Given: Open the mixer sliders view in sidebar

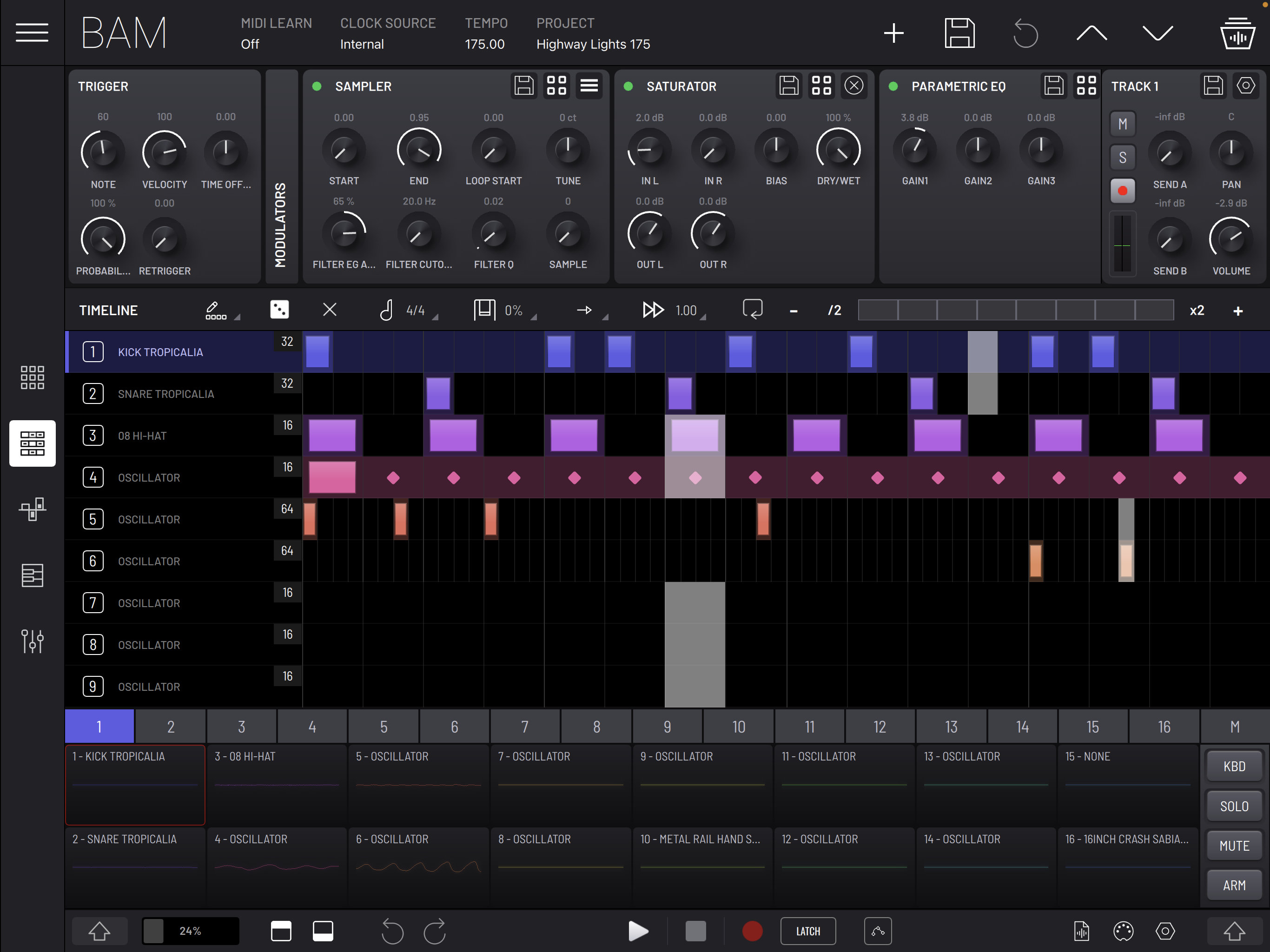Looking at the screenshot, I should 32,641.
